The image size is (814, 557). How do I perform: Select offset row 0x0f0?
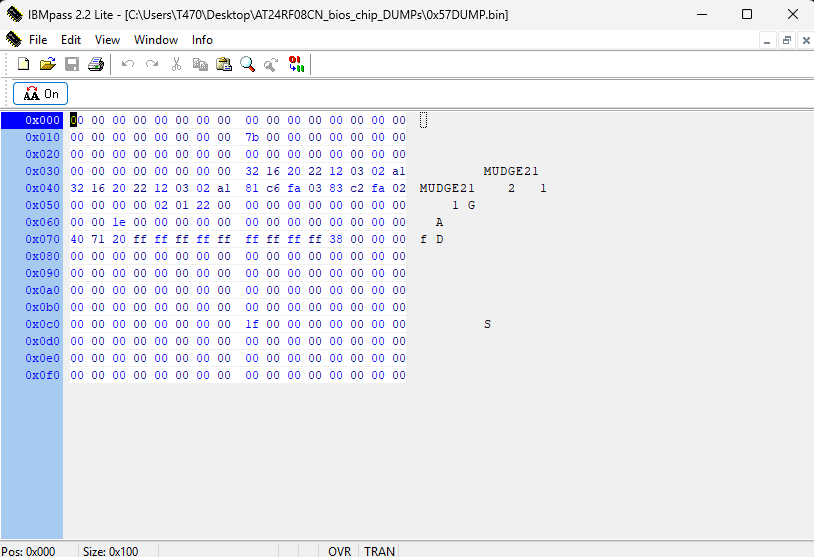43,375
